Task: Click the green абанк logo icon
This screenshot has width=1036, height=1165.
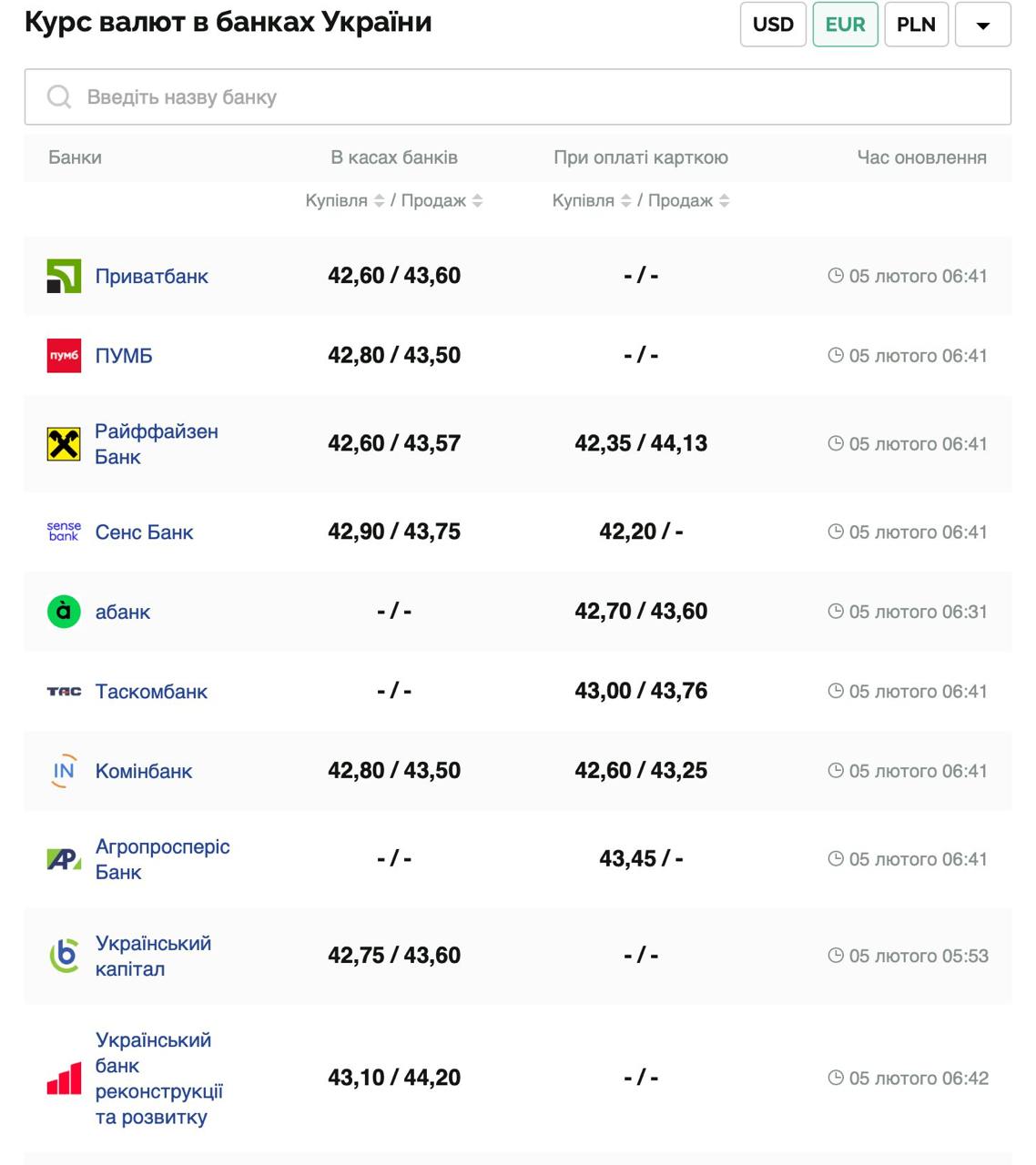Action: pyautogui.click(x=64, y=612)
